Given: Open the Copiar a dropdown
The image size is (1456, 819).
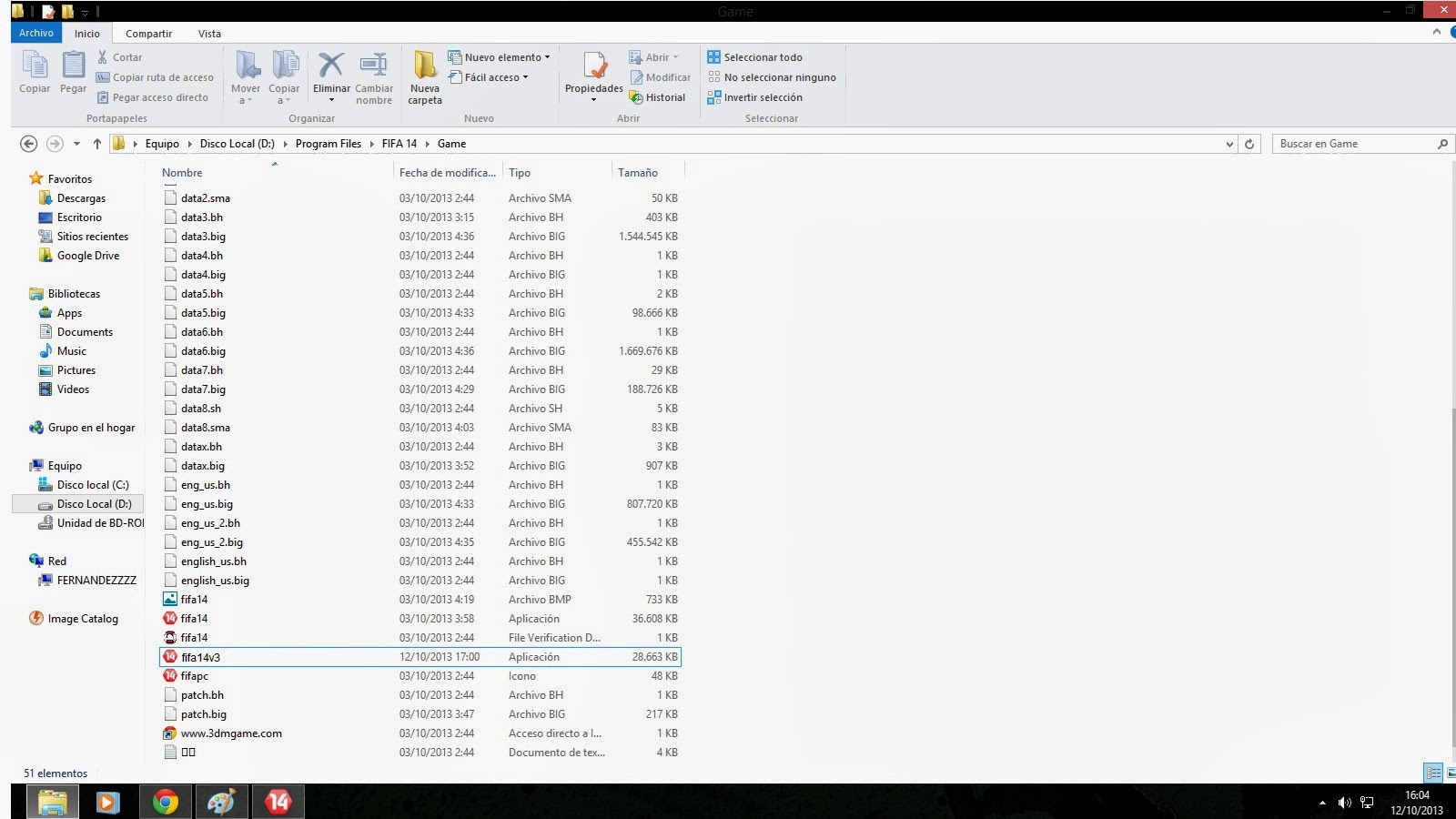Looking at the screenshot, I should [x=284, y=77].
